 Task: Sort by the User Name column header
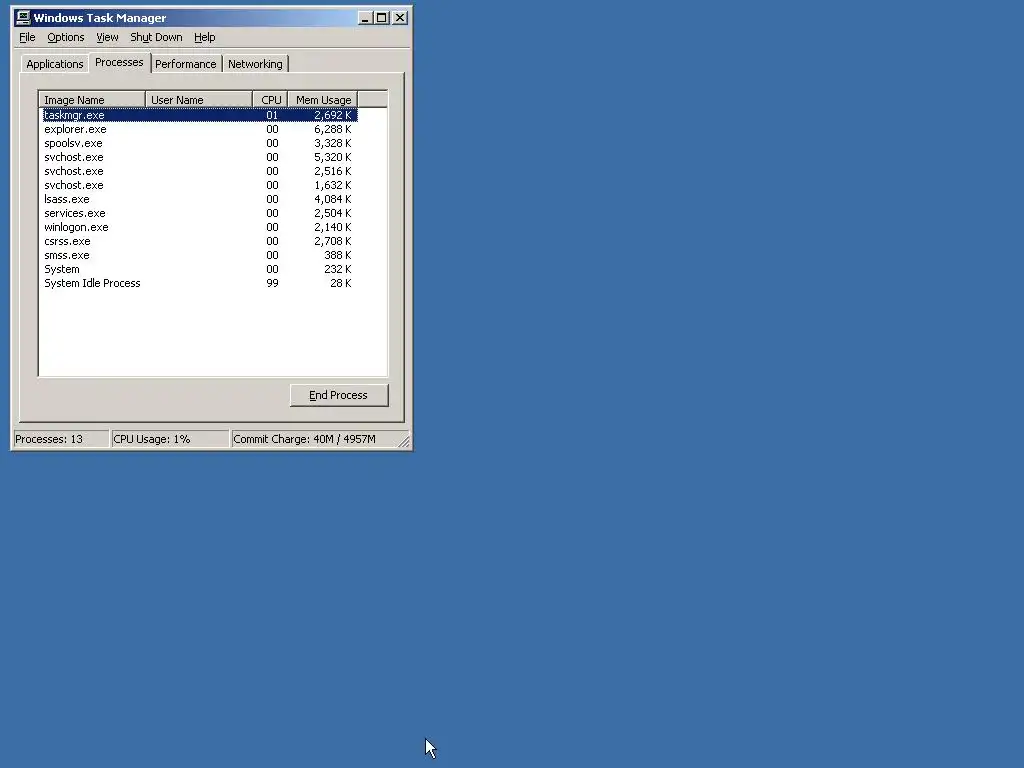(199, 100)
